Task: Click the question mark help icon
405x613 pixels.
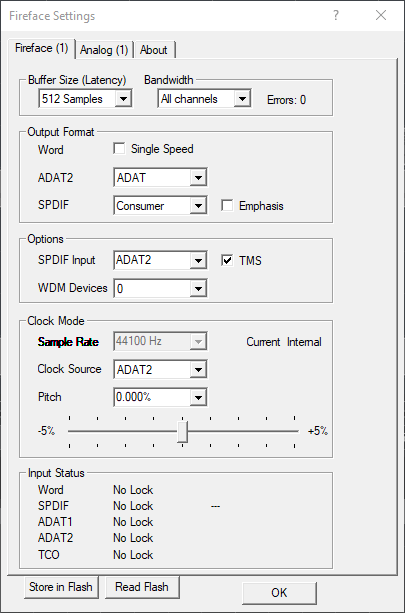Action: point(335,15)
